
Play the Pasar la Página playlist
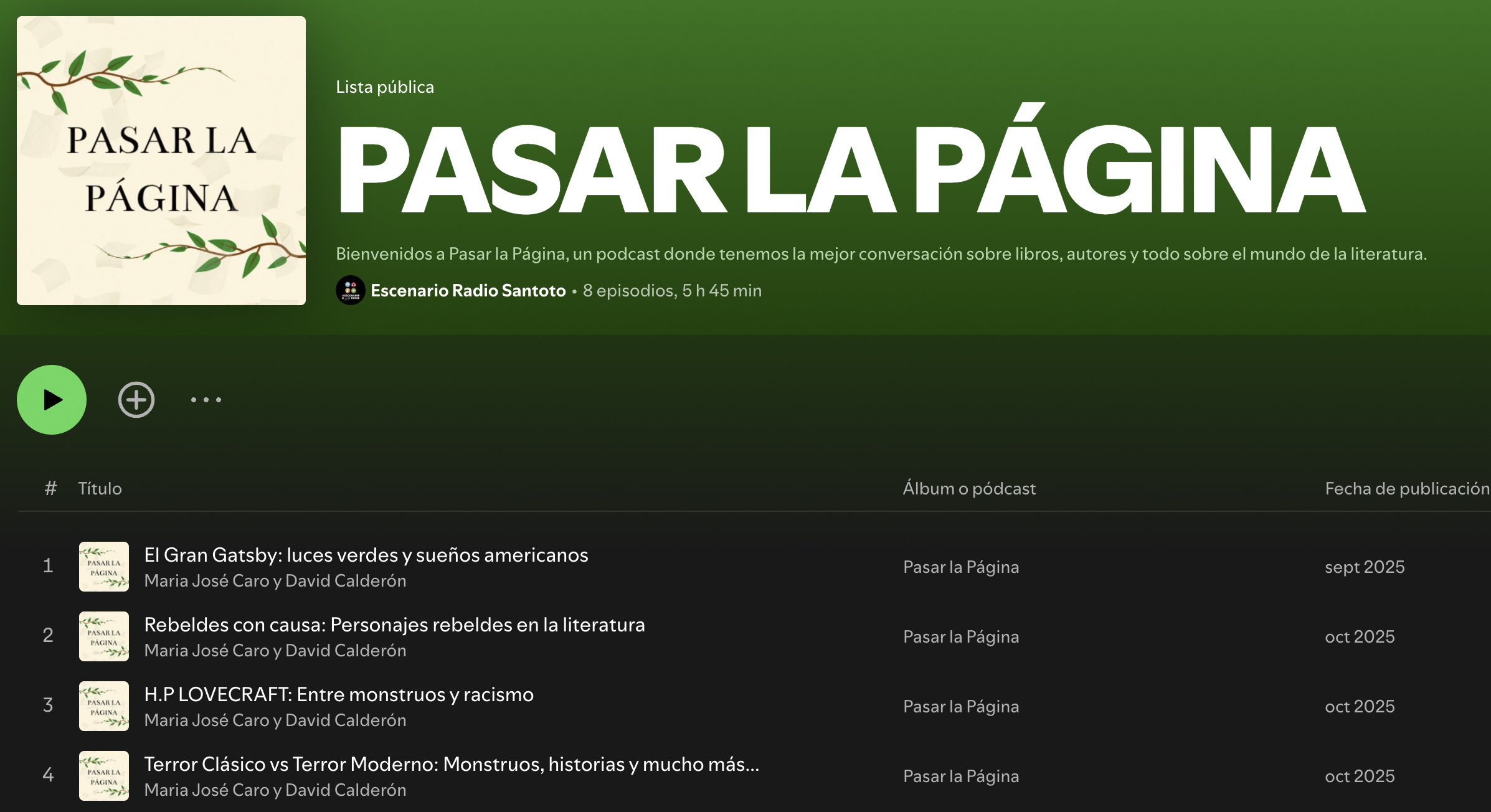52,400
